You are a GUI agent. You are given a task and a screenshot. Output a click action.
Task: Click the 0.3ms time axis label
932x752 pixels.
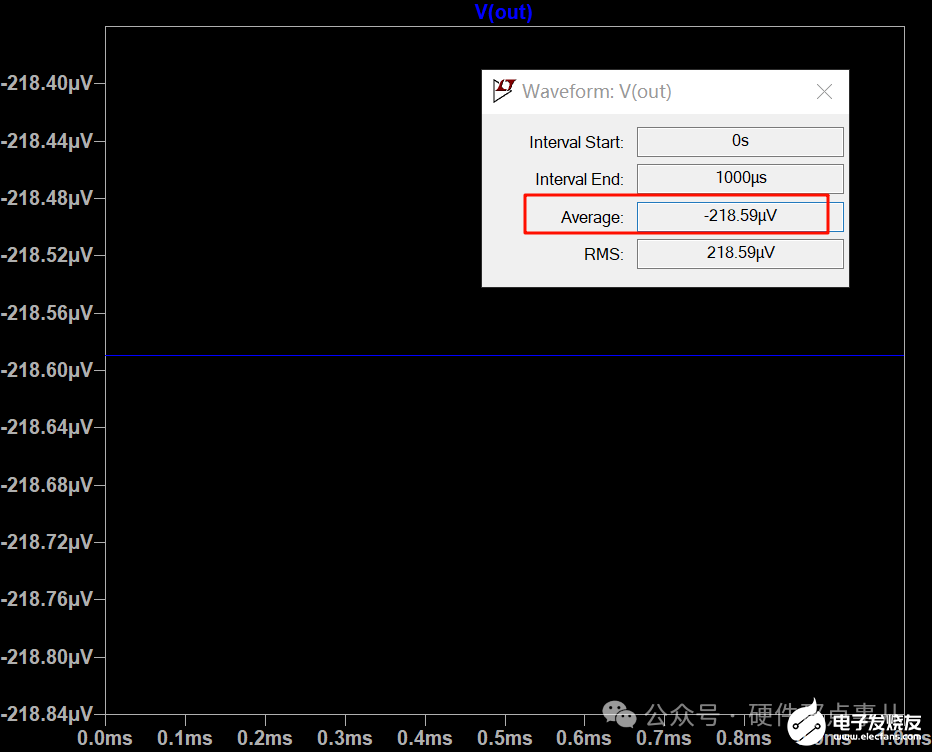345,738
